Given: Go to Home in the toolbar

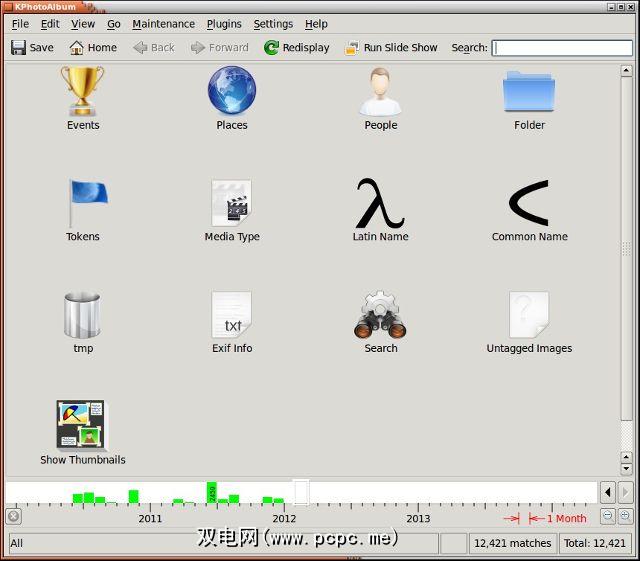Looking at the screenshot, I should tap(93, 48).
